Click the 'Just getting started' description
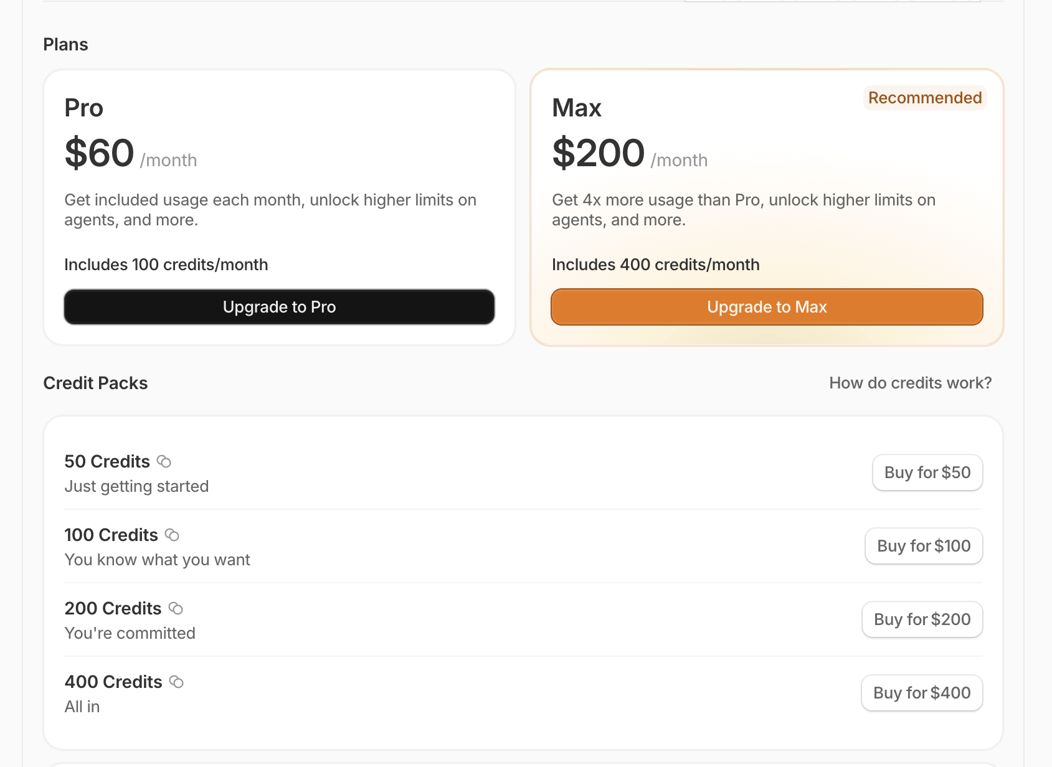The width and height of the screenshot is (1052, 767). pos(136,486)
